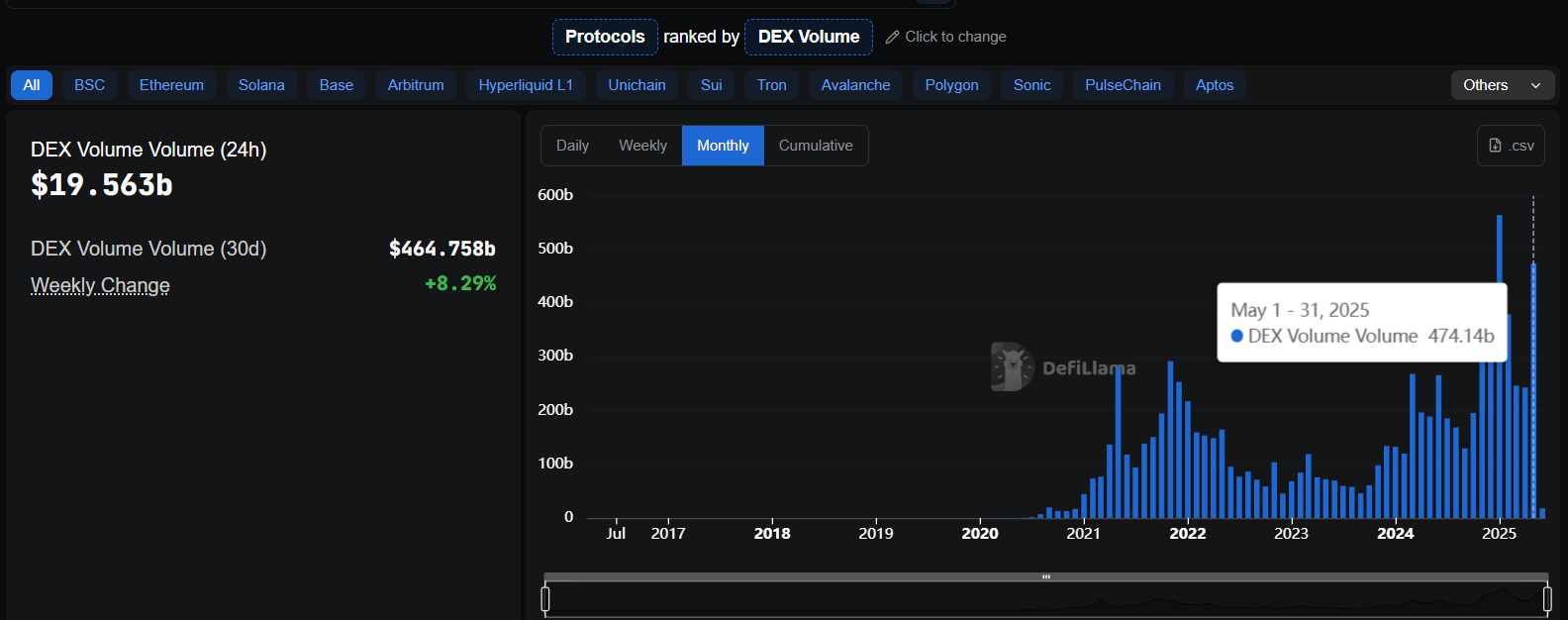
Task: Open the Others chain dropdown
Action: pyautogui.click(x=1503, y=85)
